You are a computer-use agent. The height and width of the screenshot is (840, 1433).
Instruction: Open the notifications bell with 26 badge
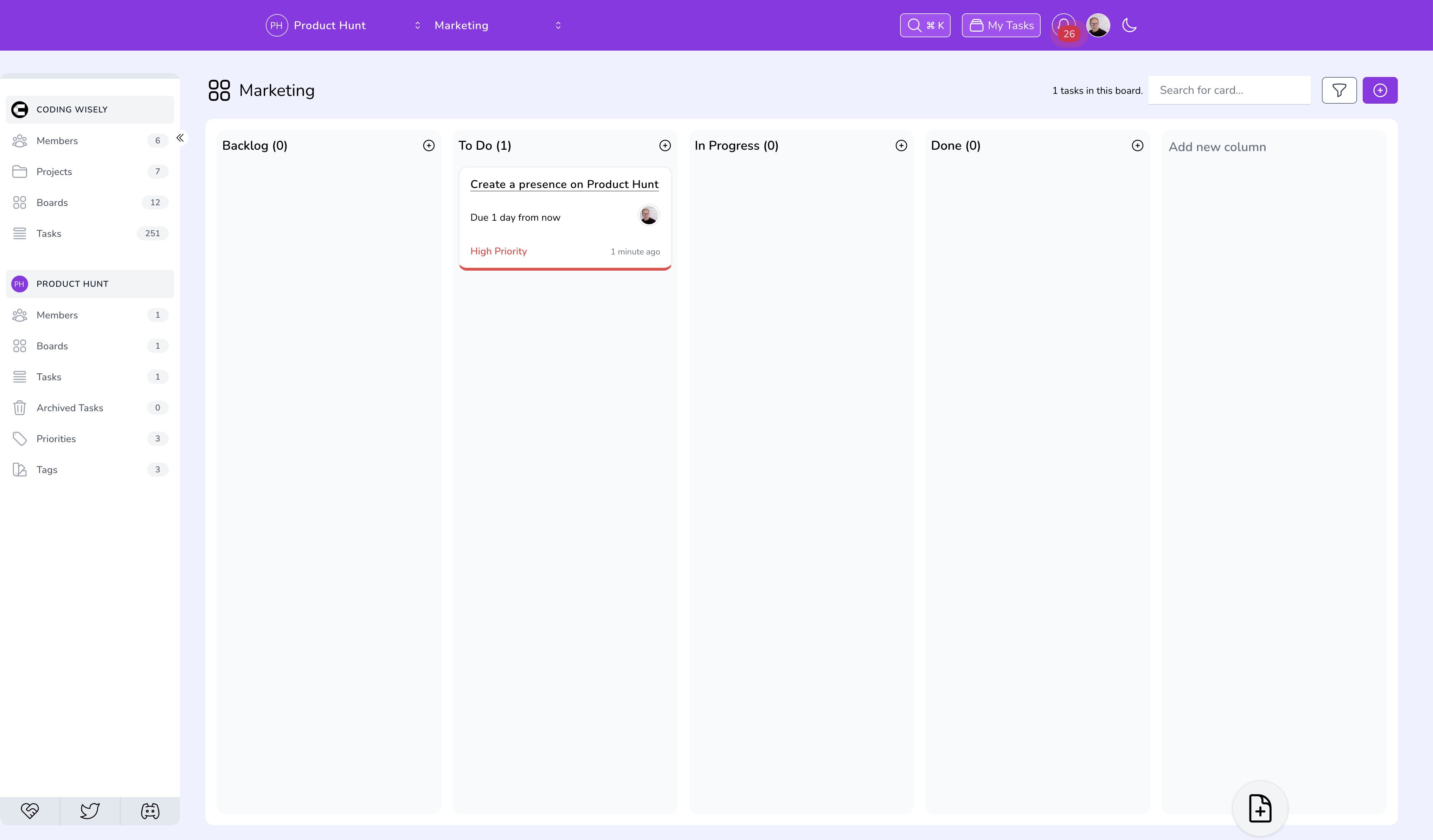coord(1063,26)
